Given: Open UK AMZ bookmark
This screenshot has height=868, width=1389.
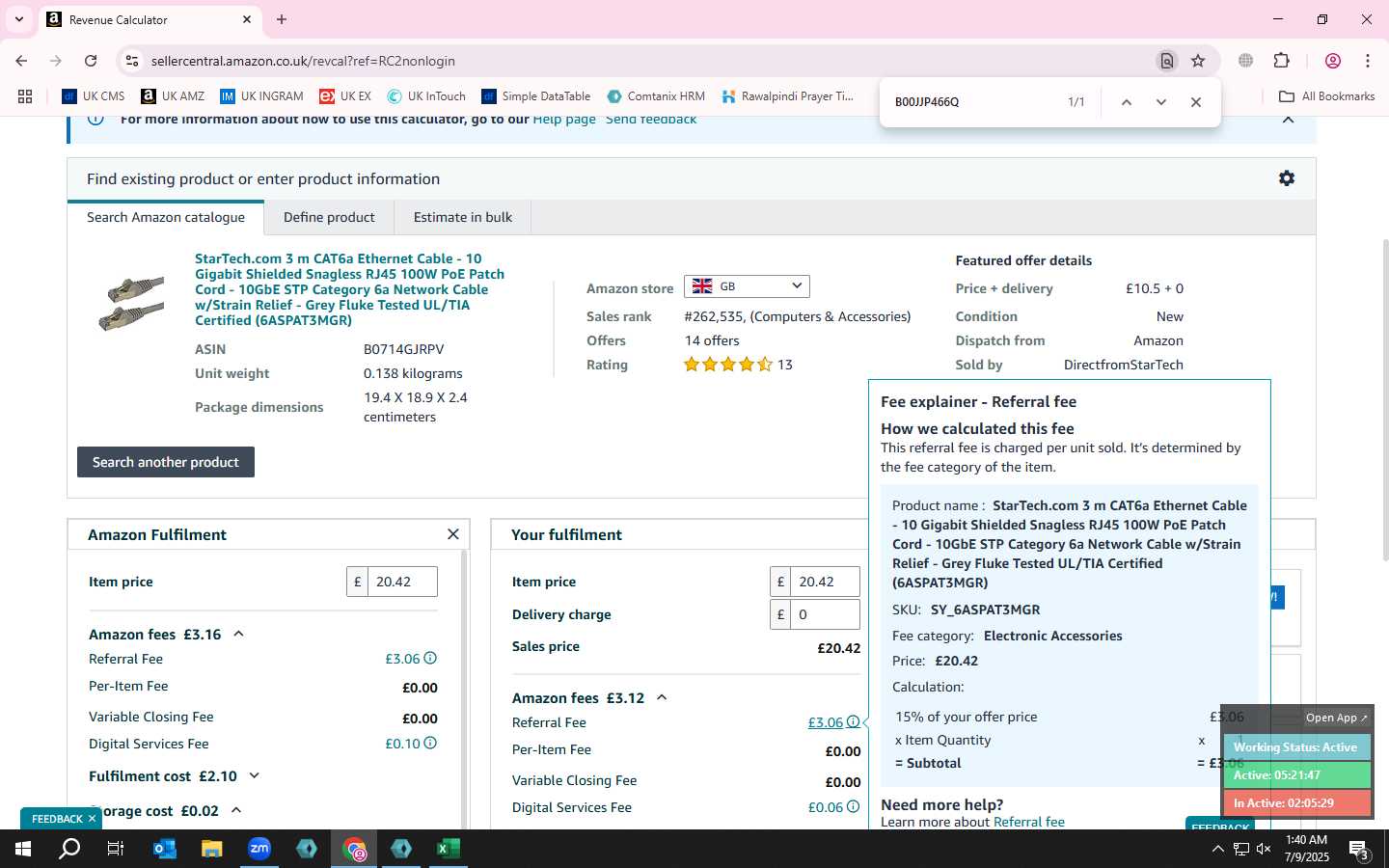Looking at the screenshot, I should (173, 96).
